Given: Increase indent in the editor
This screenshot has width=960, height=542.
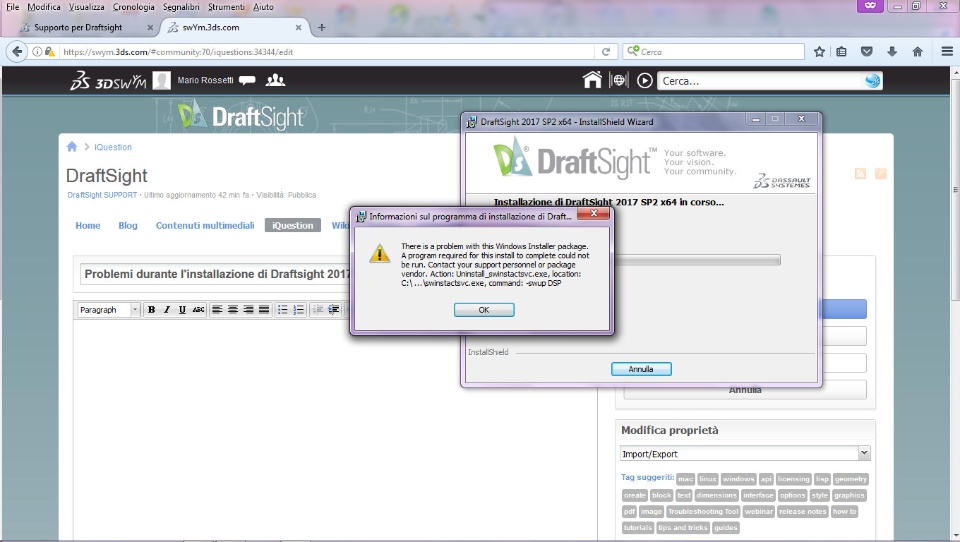Looking at the screenshot, I should point(333,310).
